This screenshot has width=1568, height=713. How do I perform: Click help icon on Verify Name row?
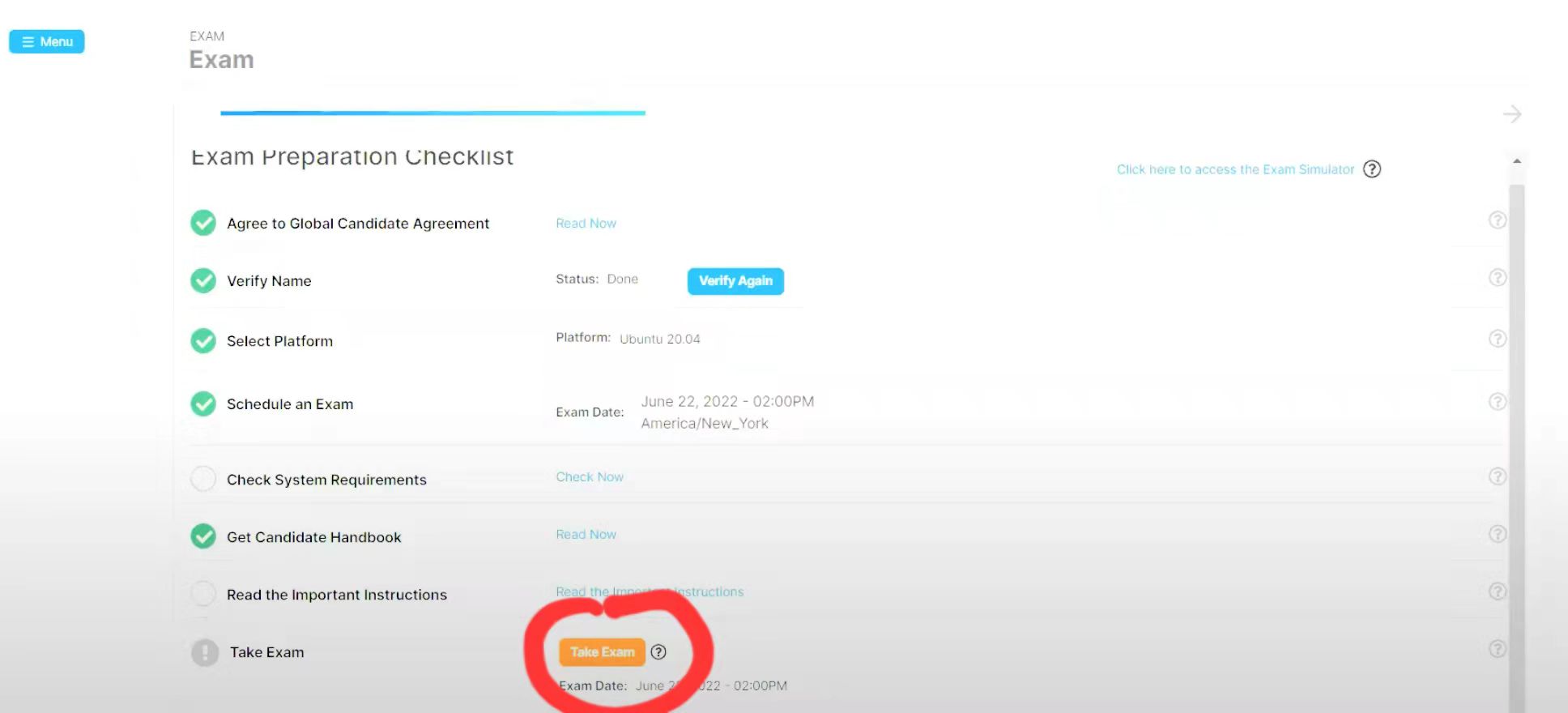coord(1497,278)
